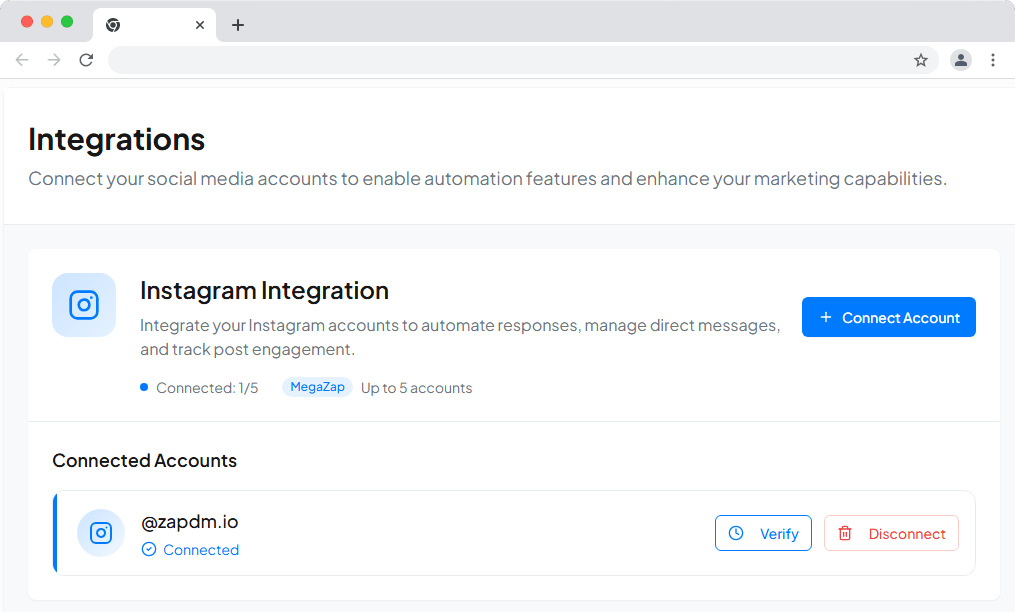Verify the @zapdm.io account

click(x=763, y=533)
